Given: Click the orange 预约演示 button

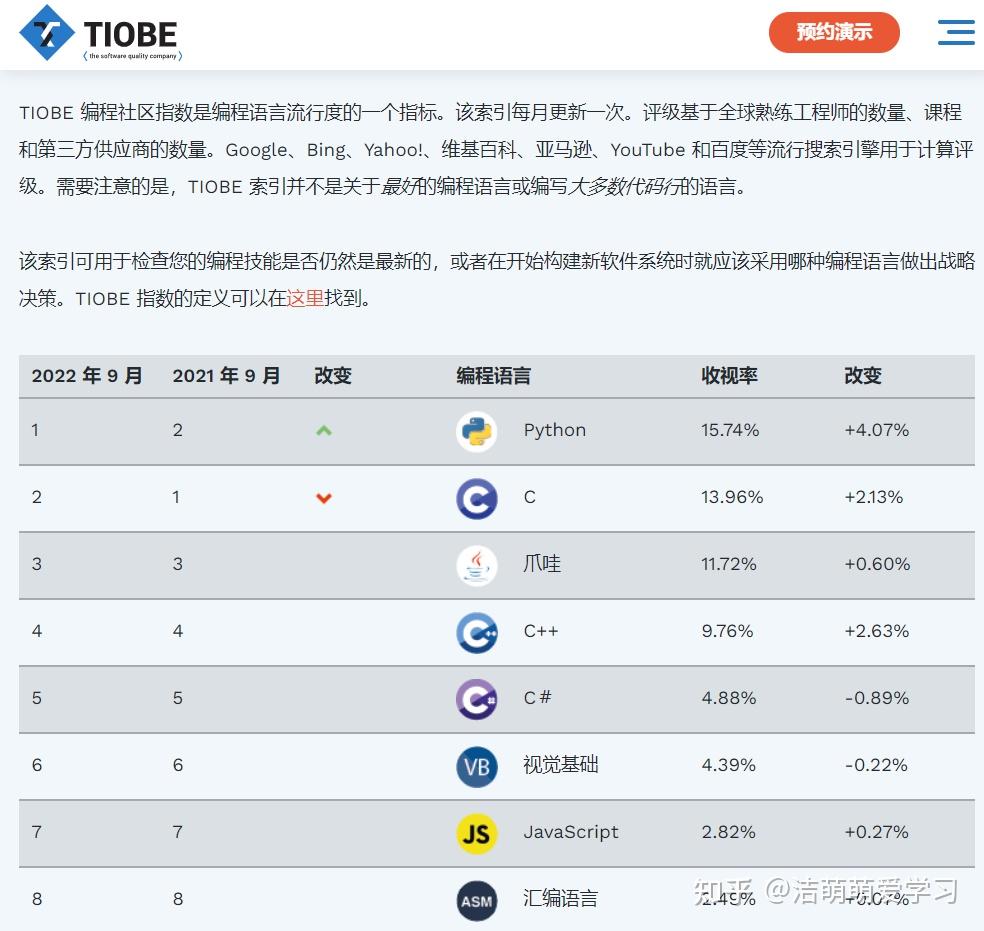Looking at the screenshot, I should pos(834,32).
